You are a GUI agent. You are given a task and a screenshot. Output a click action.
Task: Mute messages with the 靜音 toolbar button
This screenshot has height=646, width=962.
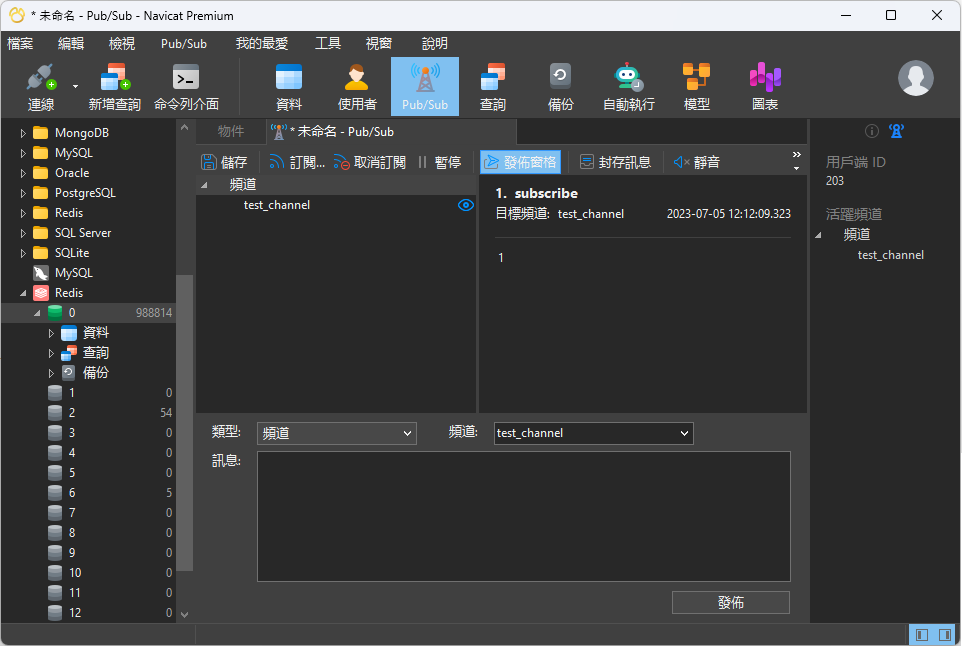click(701, 161)
